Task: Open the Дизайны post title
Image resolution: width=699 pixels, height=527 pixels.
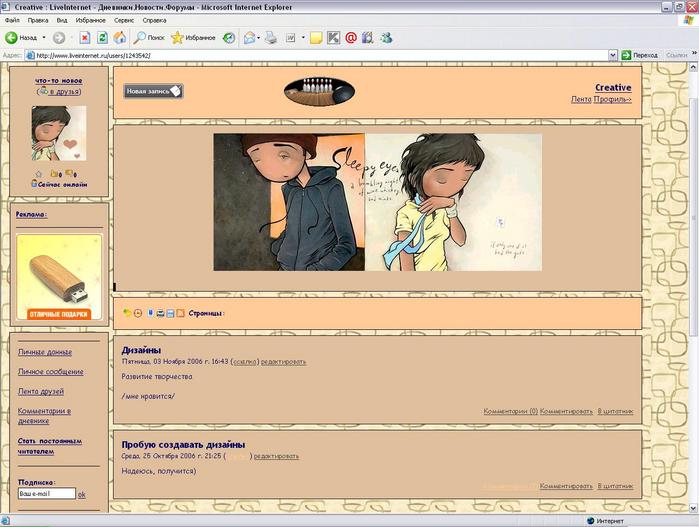Action: (x=141, y=351)
